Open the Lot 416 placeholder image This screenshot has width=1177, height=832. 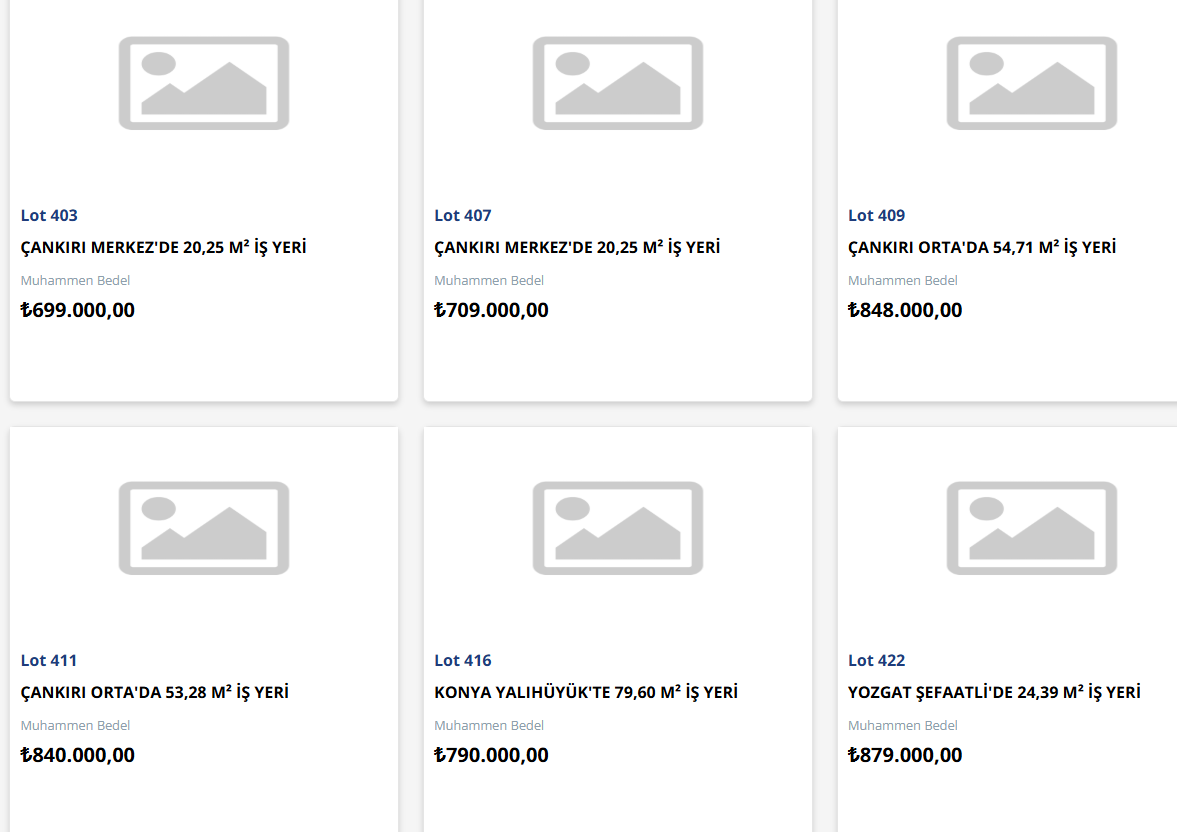pyautogui.click(x=618, y=528)
